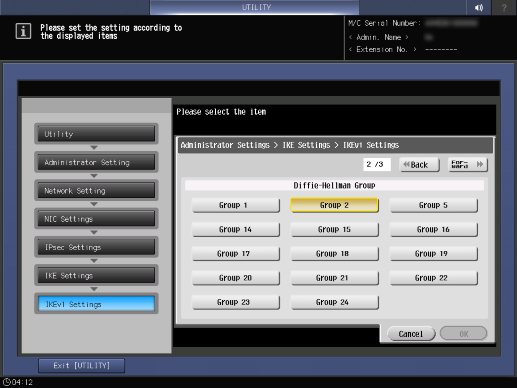Select Diffie-Hellman Group 16
517x388 pixels.
(433, 230)
